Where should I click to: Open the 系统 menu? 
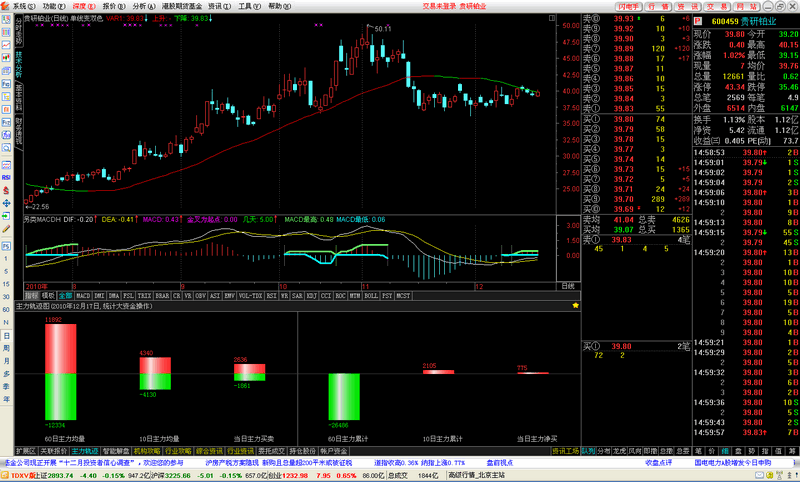click(x=23, y=6)
